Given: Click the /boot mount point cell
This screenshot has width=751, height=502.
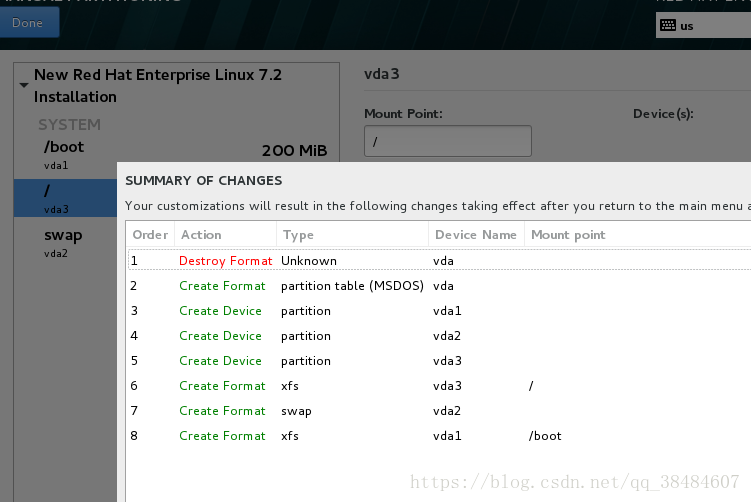Looking at the screenshot, I should [x=545, y=435].
